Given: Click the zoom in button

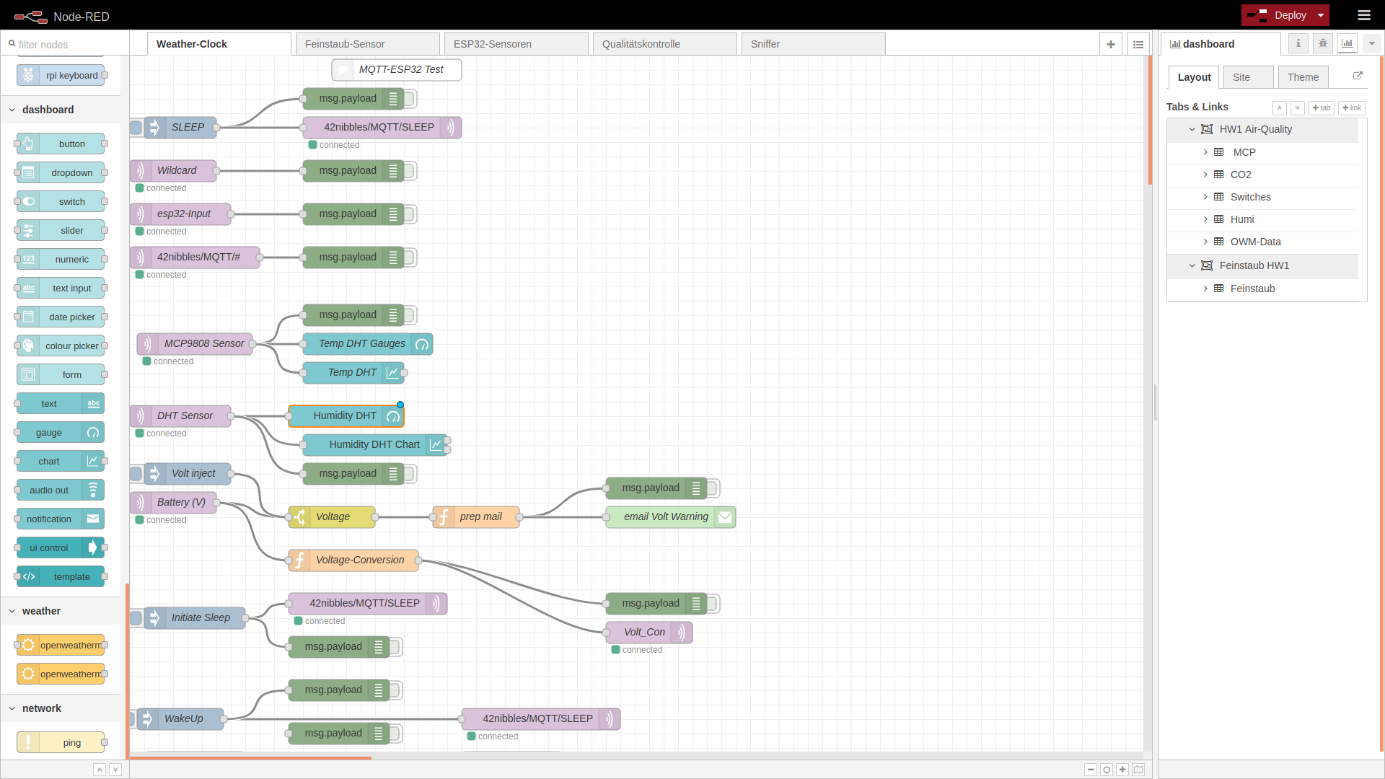Looking at the screenshot, I should click(x=1123, y=769).
